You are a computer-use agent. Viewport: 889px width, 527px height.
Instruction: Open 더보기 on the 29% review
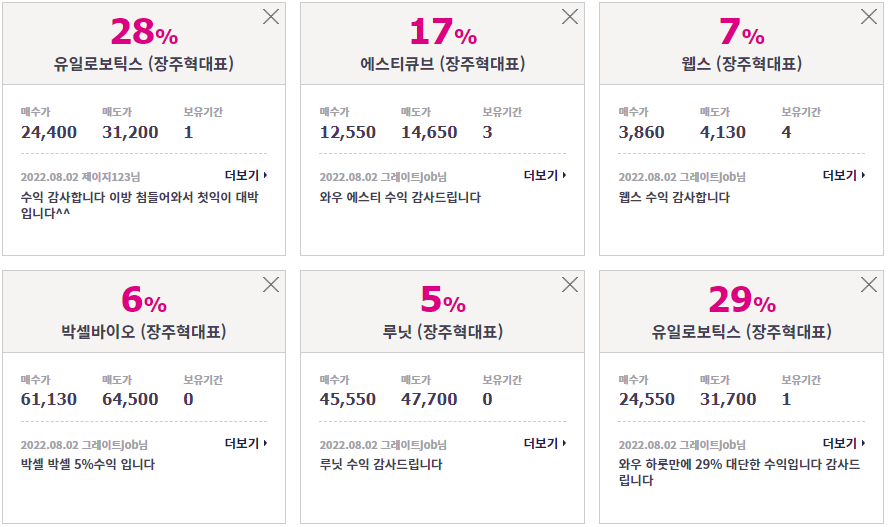[x=844, y=443]
